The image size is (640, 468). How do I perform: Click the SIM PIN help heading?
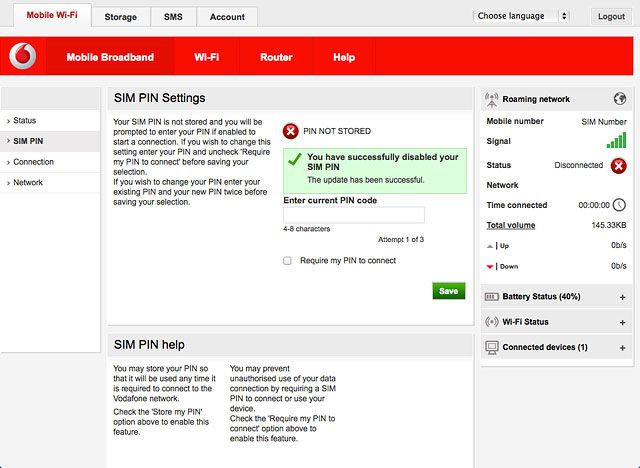[149, 345]
